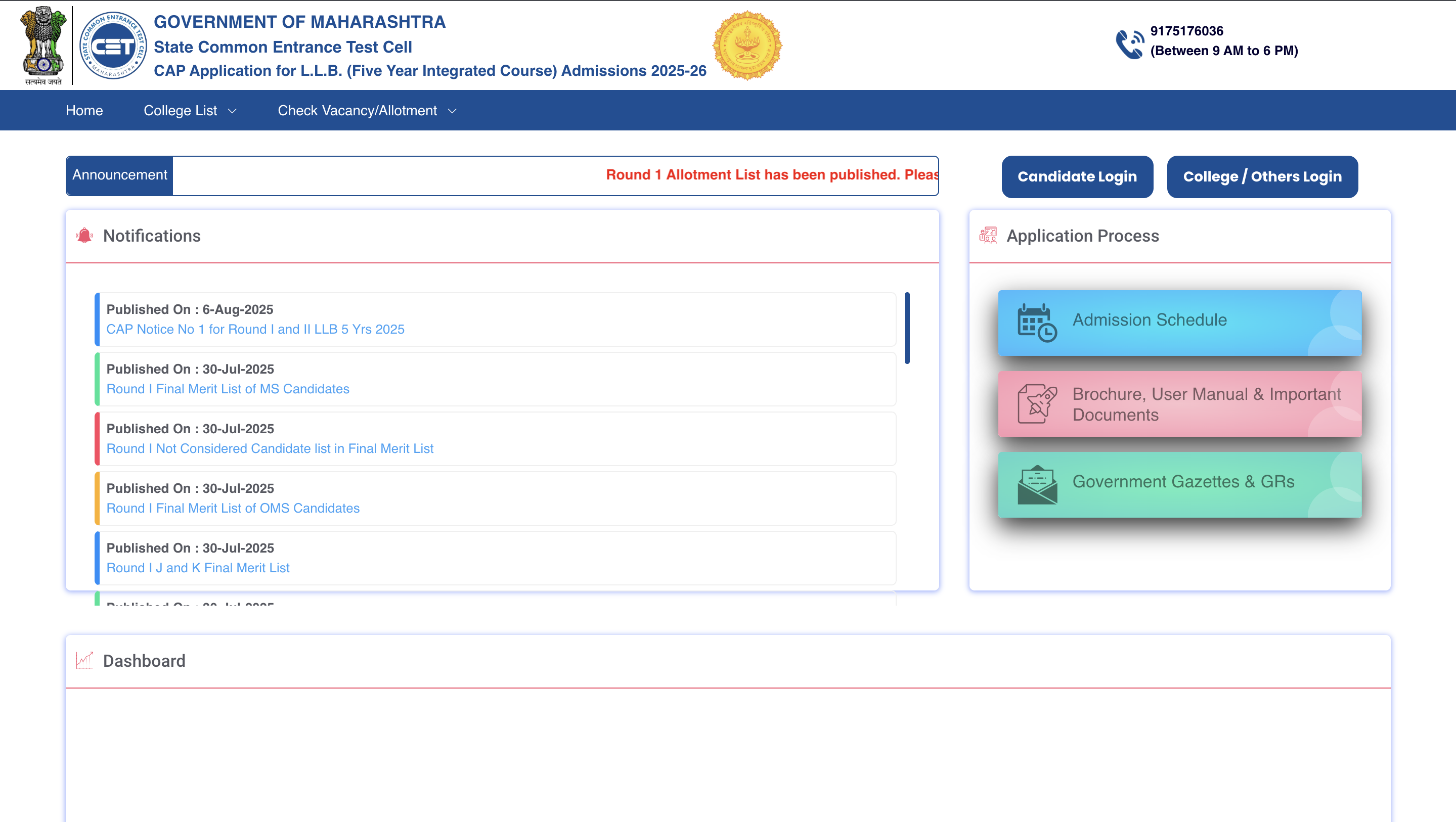
Task: Go to the Home menu item
Action: point(84,110)
